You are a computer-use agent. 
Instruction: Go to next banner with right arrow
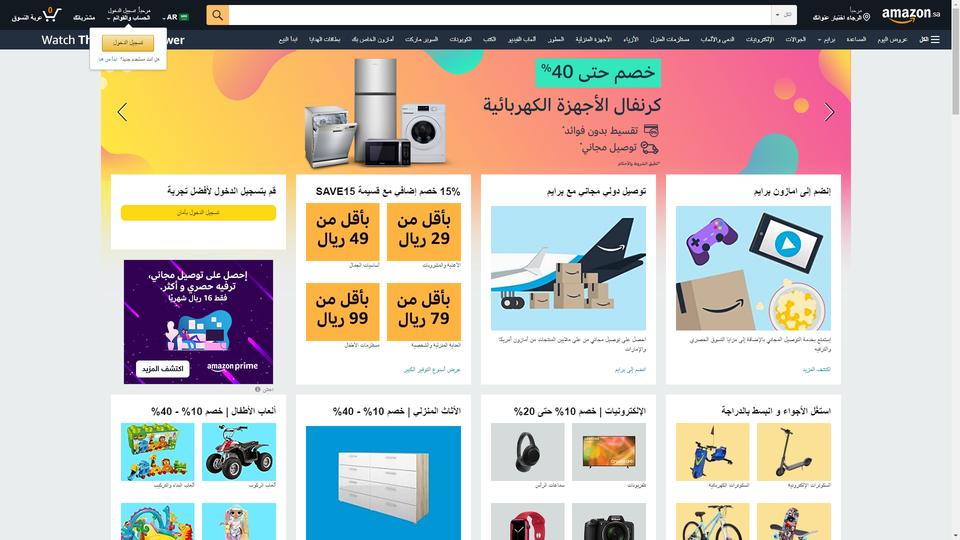point(829,112)
